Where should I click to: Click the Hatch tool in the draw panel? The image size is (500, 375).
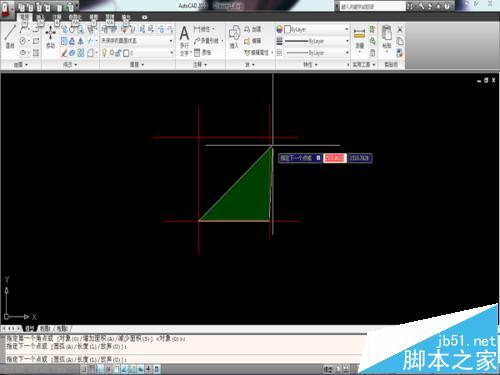click(36, 53)
